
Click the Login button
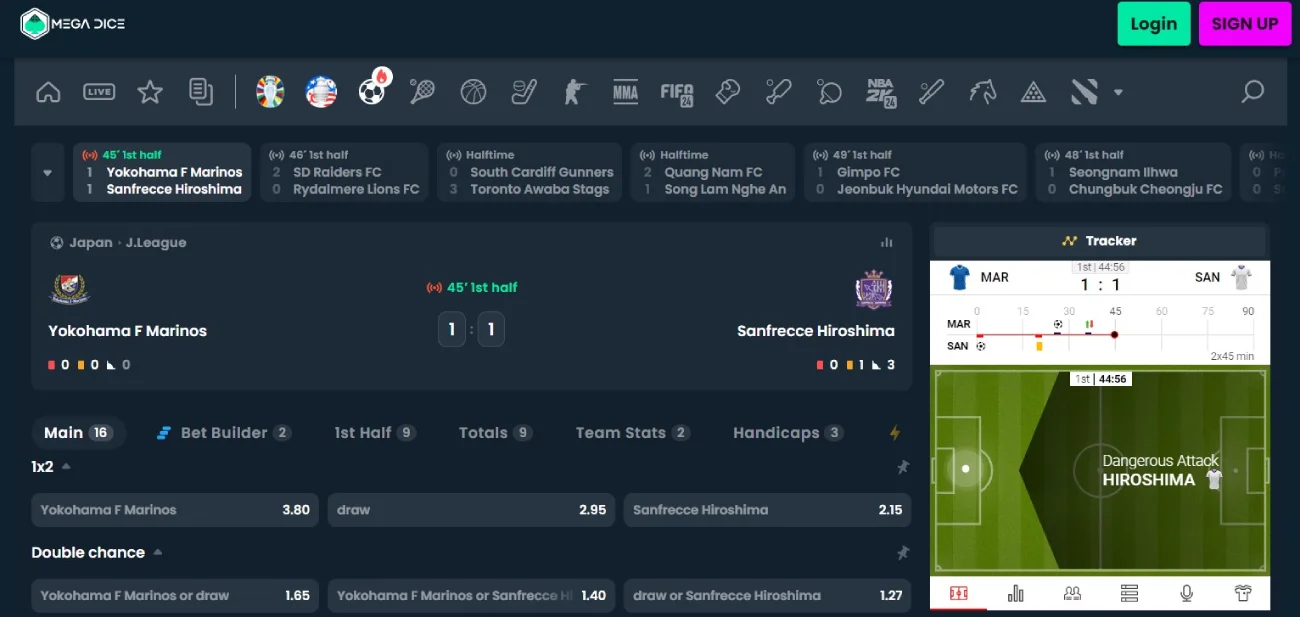pos(1154,23)
